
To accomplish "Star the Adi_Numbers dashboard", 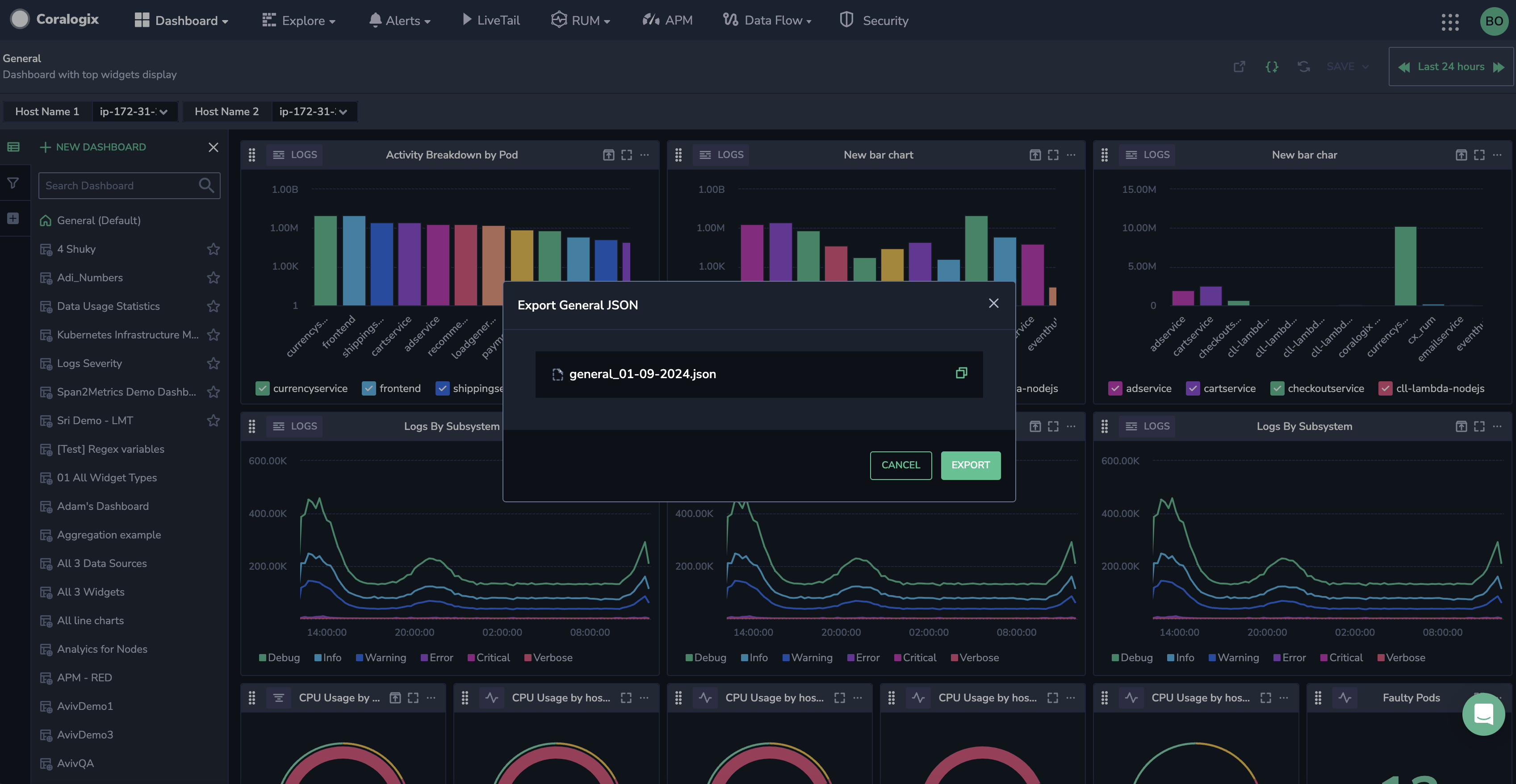I will 214,278.
